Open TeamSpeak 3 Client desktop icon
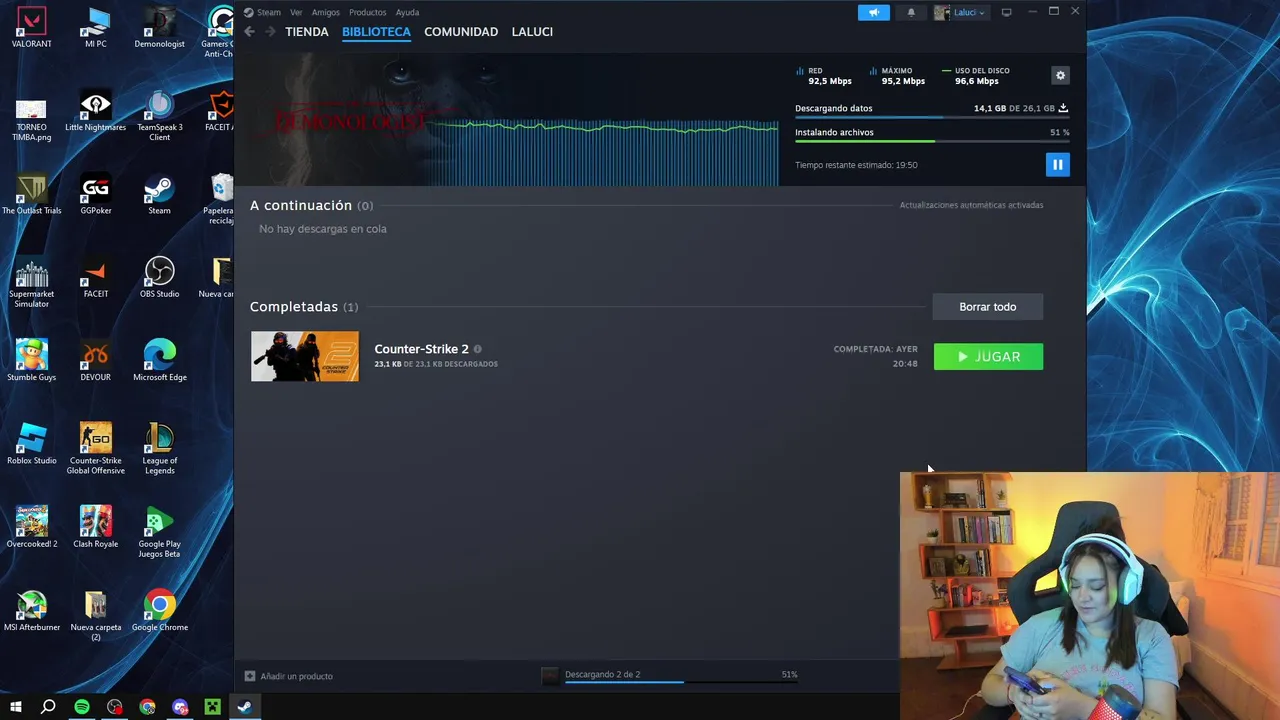 pos(160,116)
